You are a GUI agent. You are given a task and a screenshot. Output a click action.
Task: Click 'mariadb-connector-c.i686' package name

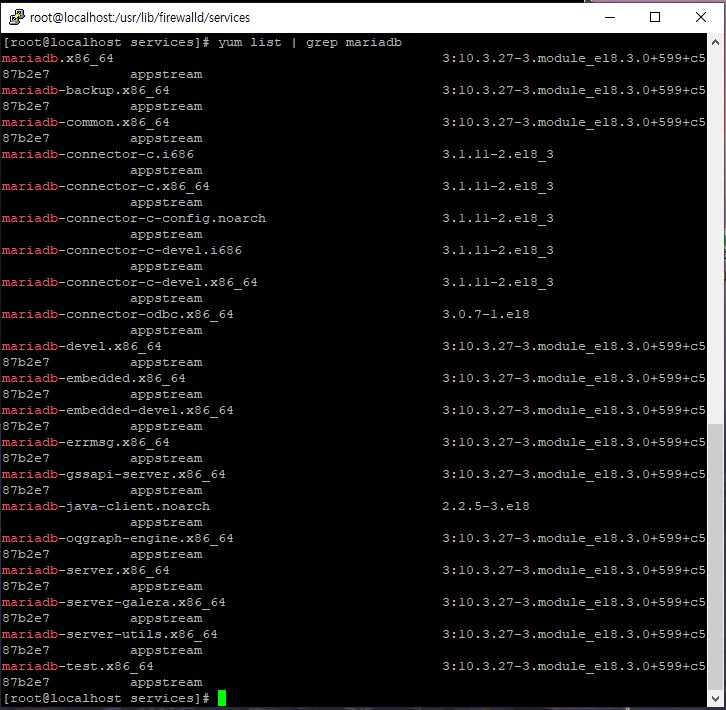click(98, 154)
